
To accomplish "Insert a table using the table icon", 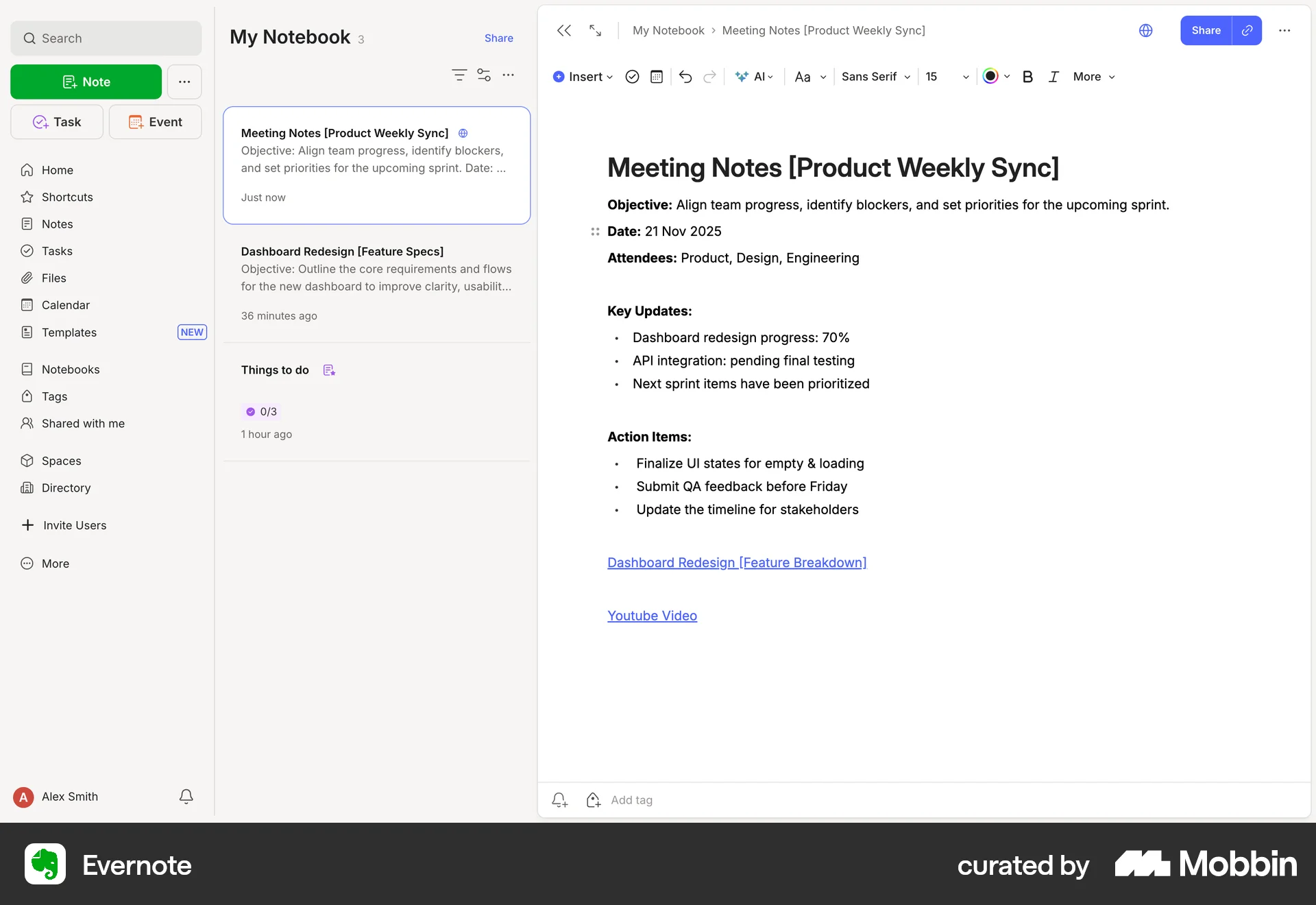I will pyautogui.click(x=657, y=76).
